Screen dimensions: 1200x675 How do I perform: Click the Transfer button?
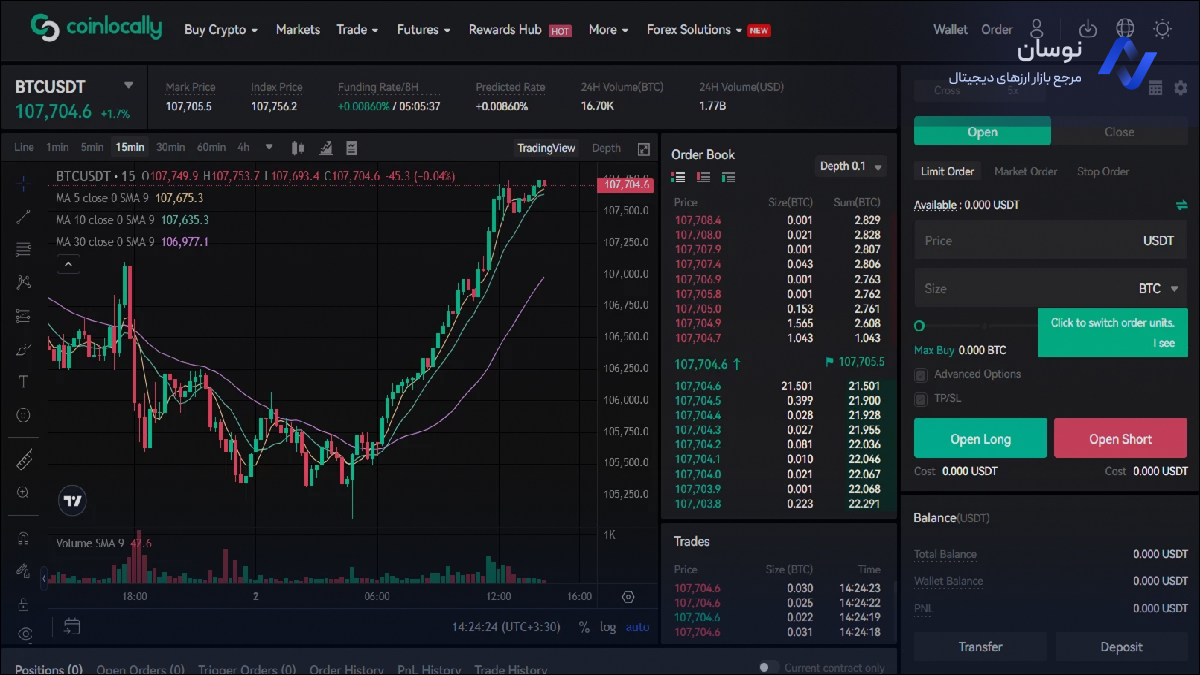pyautogui.click(x=980, y=647)
